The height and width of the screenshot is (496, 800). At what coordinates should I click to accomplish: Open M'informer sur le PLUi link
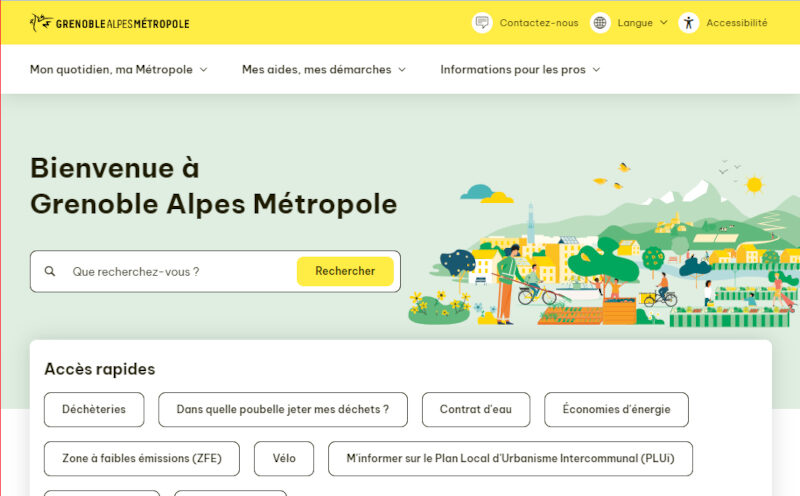[510, 458]
